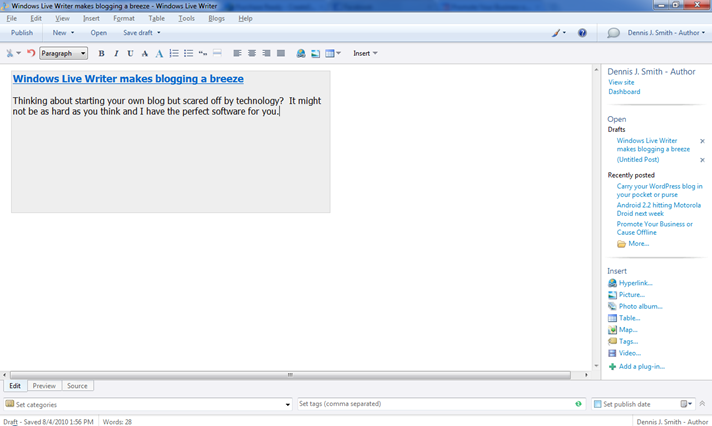Switch to the Source tab

(x=77, y=386)
